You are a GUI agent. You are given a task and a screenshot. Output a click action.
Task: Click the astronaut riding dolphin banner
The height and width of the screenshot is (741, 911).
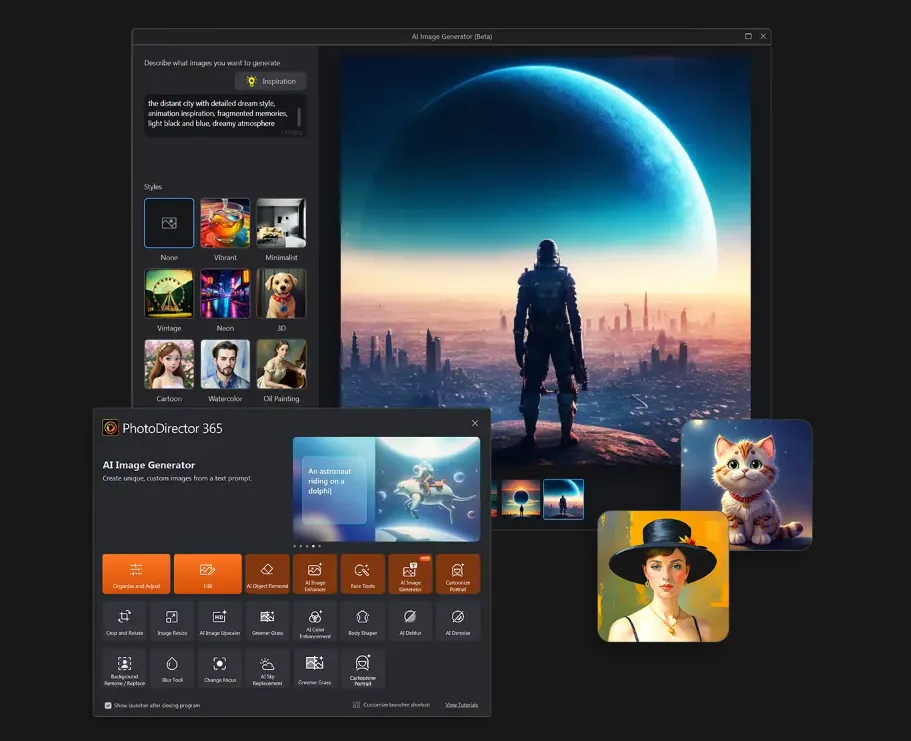386,489
